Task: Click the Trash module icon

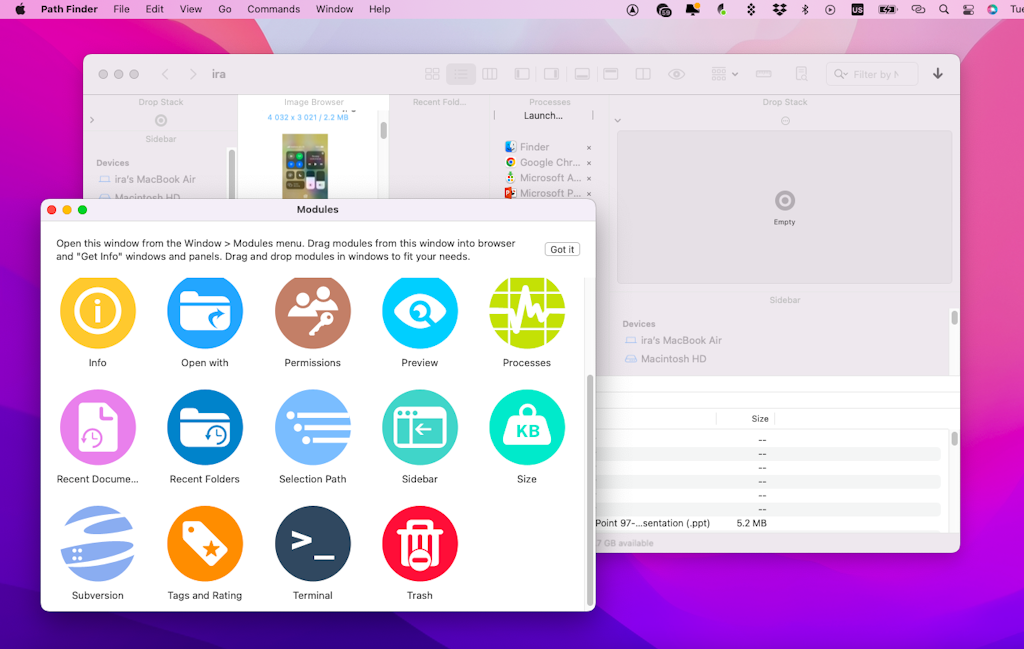Action: pos(419,543)
